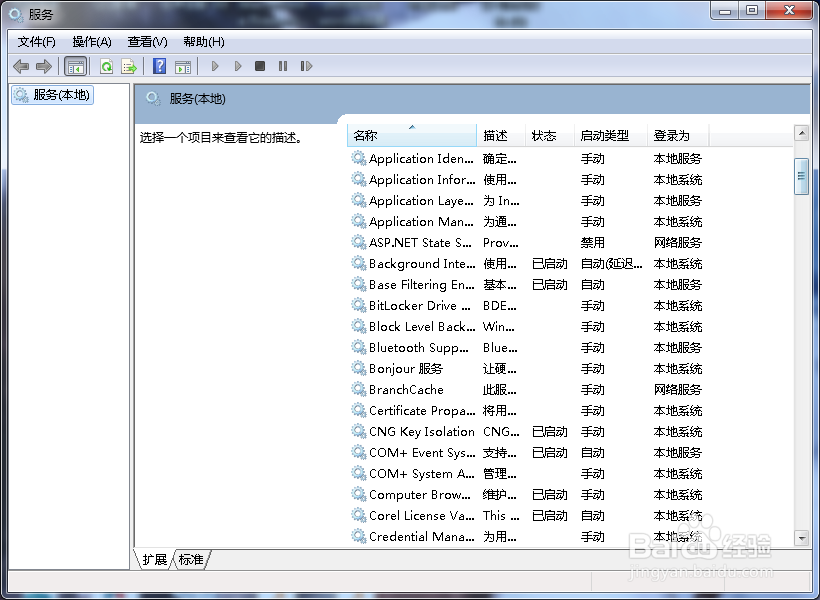Select the BranchCache service
Screen dimensions: 820x600
point(527,390)
